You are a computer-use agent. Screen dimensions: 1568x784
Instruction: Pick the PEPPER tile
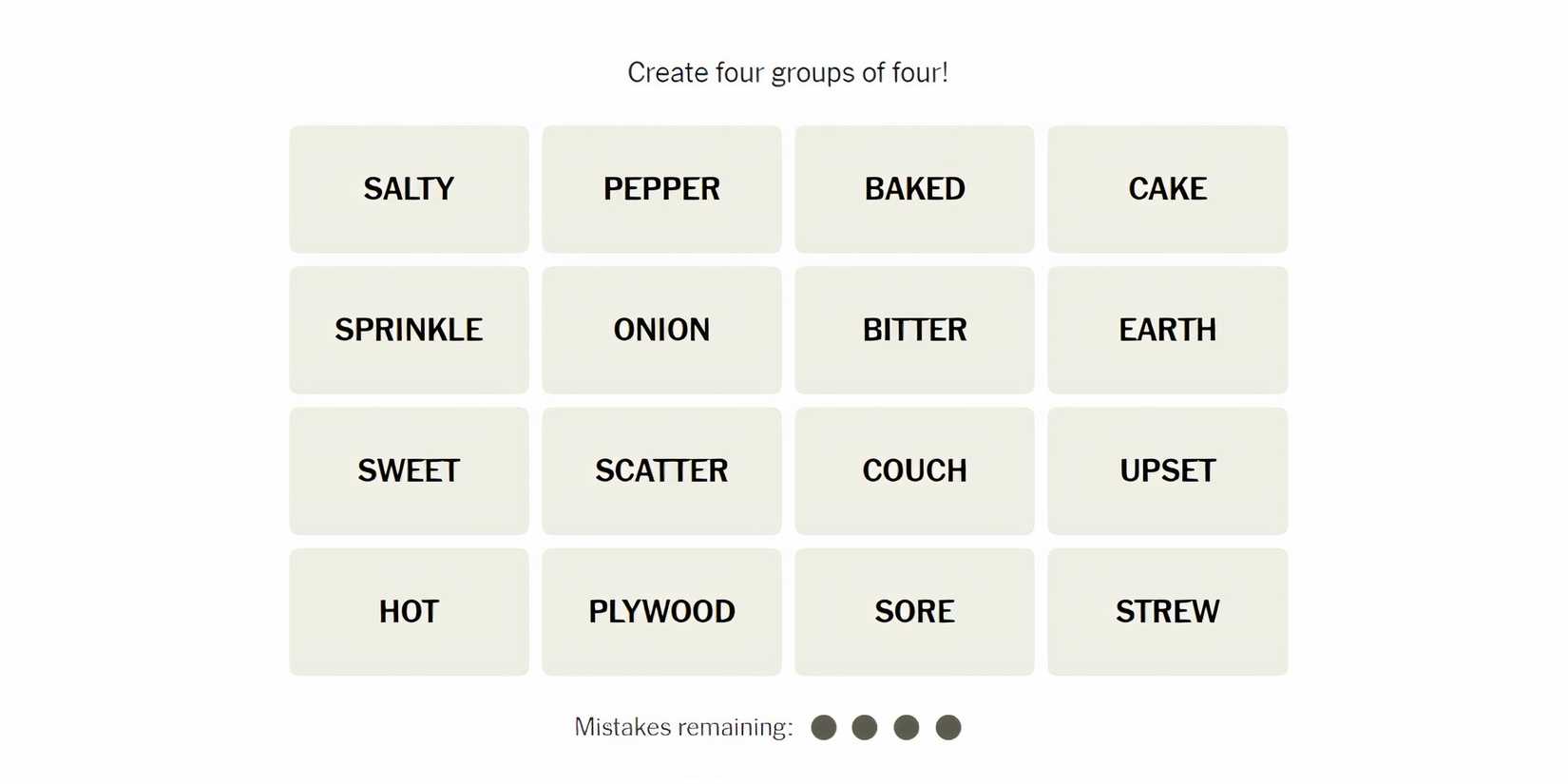661,189
